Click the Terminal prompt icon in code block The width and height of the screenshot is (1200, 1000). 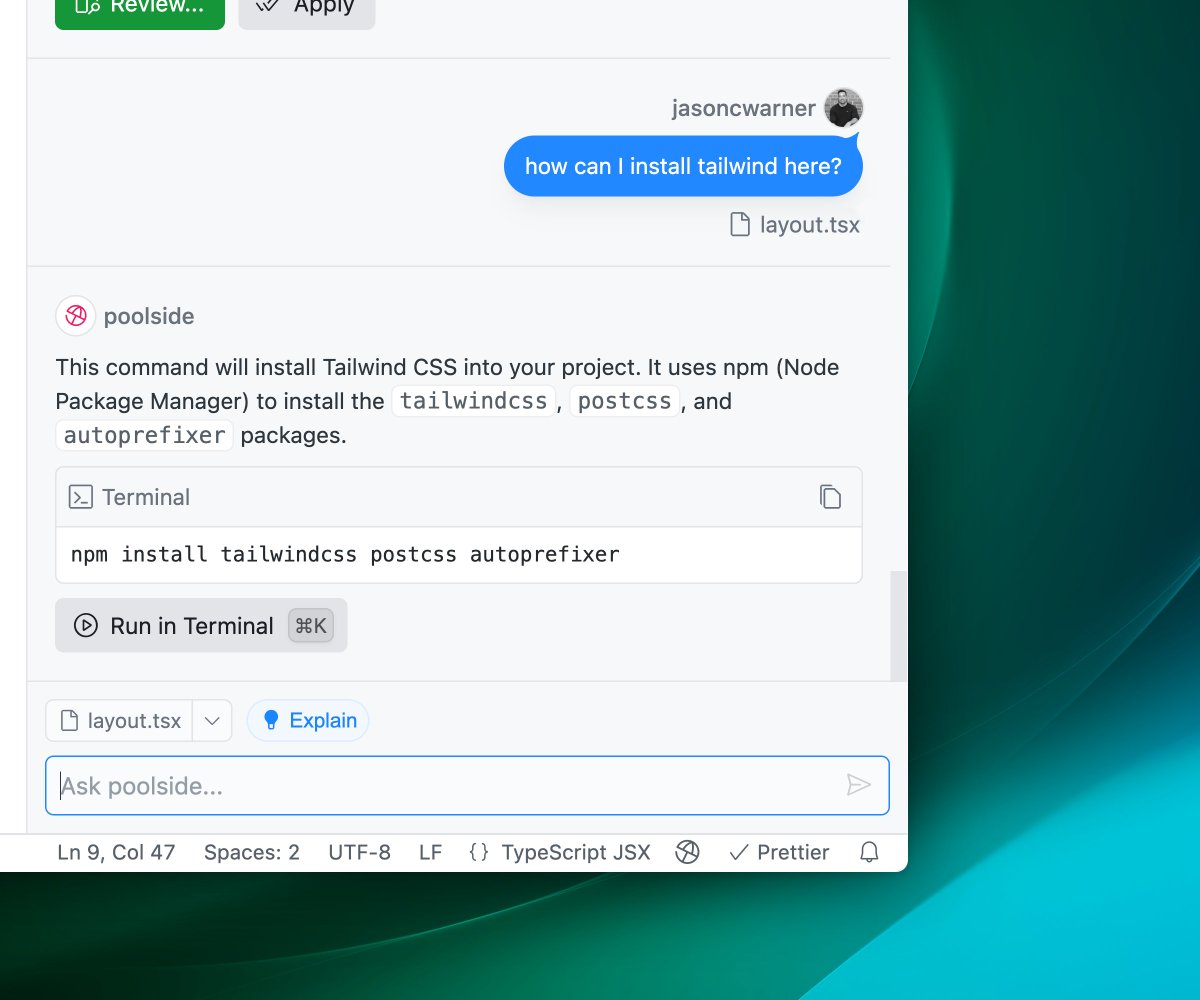(x=80, y=497)
